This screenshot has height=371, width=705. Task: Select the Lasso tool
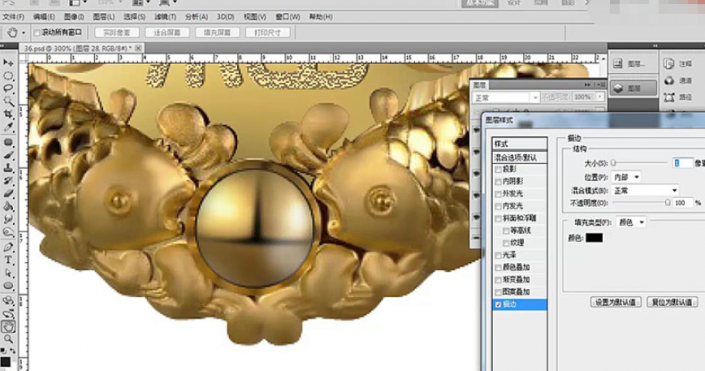[x=8, y=88]
